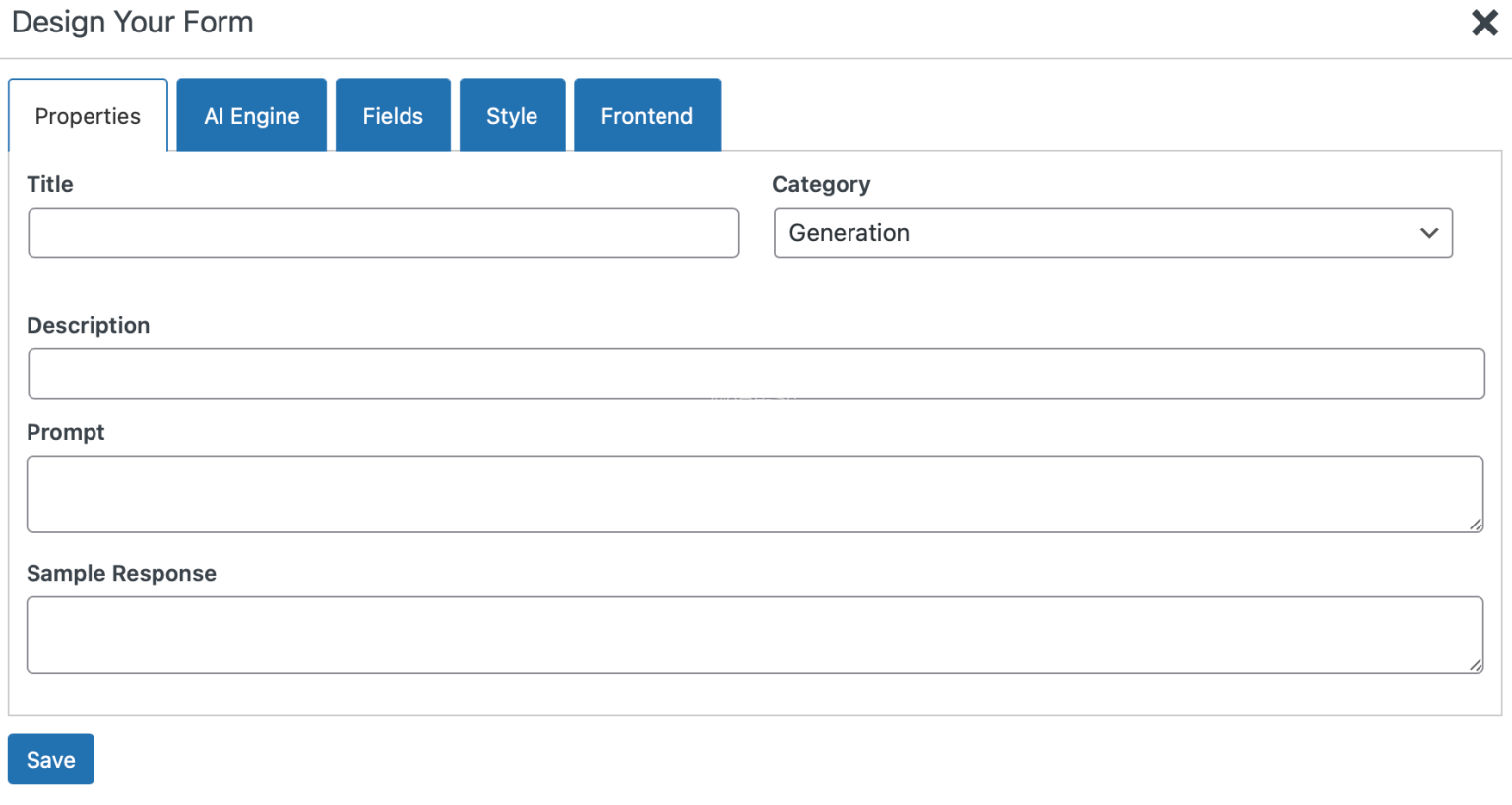Go to the Style tab
The height and width of the screenshot is (805, 1512).
point(512,116)
